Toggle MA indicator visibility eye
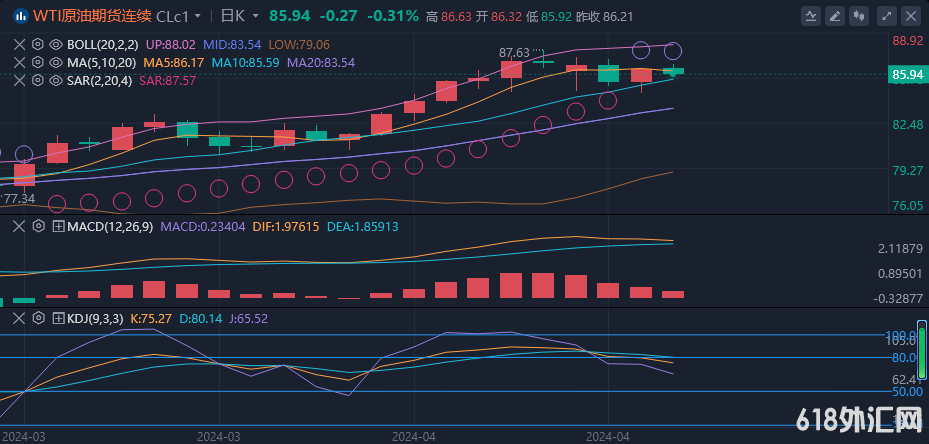 (x=56, y=62)
